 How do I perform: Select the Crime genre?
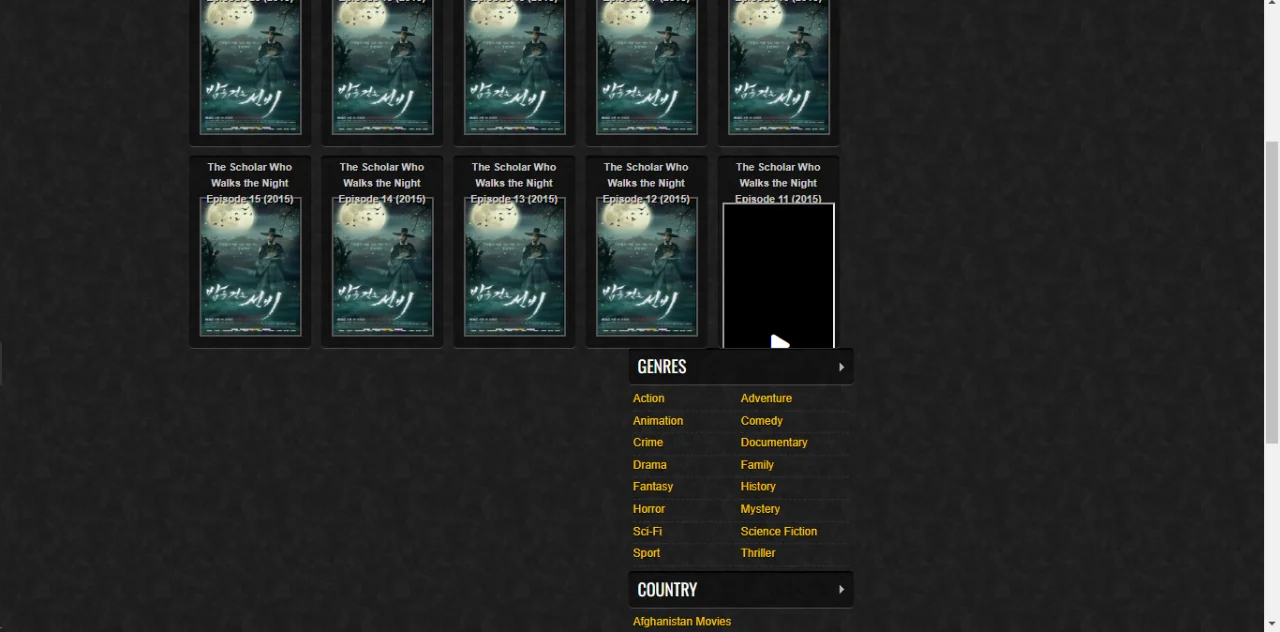tap(648, 442)
